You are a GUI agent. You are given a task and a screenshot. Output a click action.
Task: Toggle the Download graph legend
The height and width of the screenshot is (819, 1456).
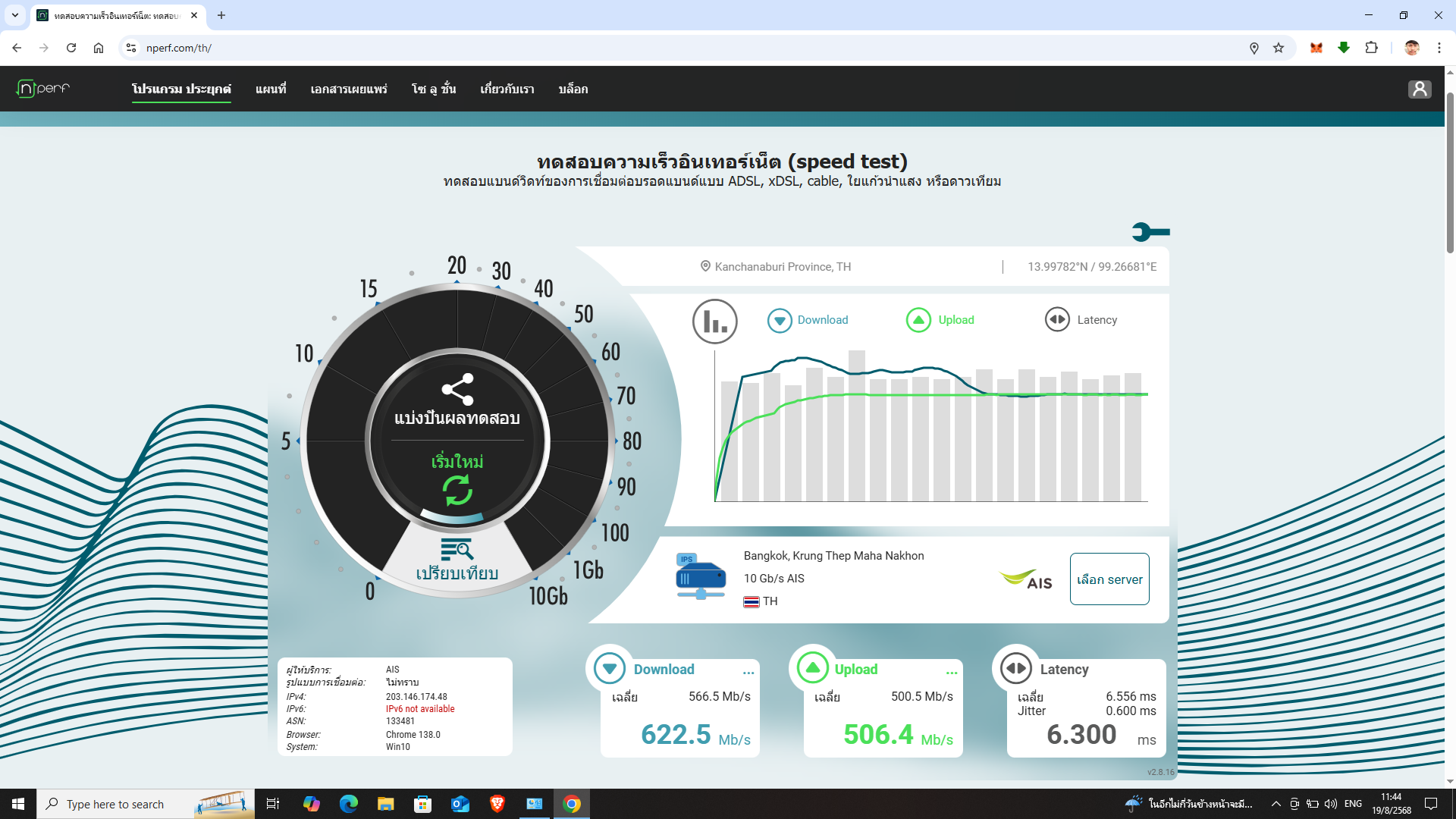click(x=808, y=320)
